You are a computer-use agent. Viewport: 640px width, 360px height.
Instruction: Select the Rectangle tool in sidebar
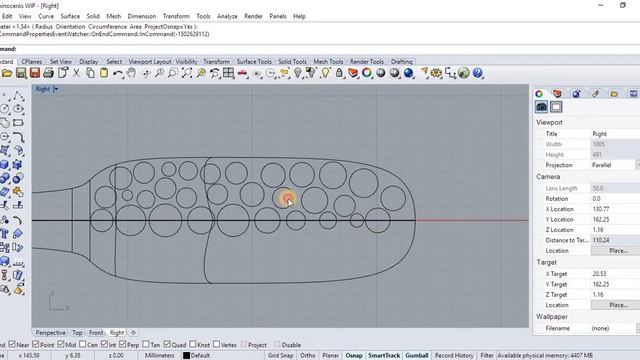[x=18, y=123]
